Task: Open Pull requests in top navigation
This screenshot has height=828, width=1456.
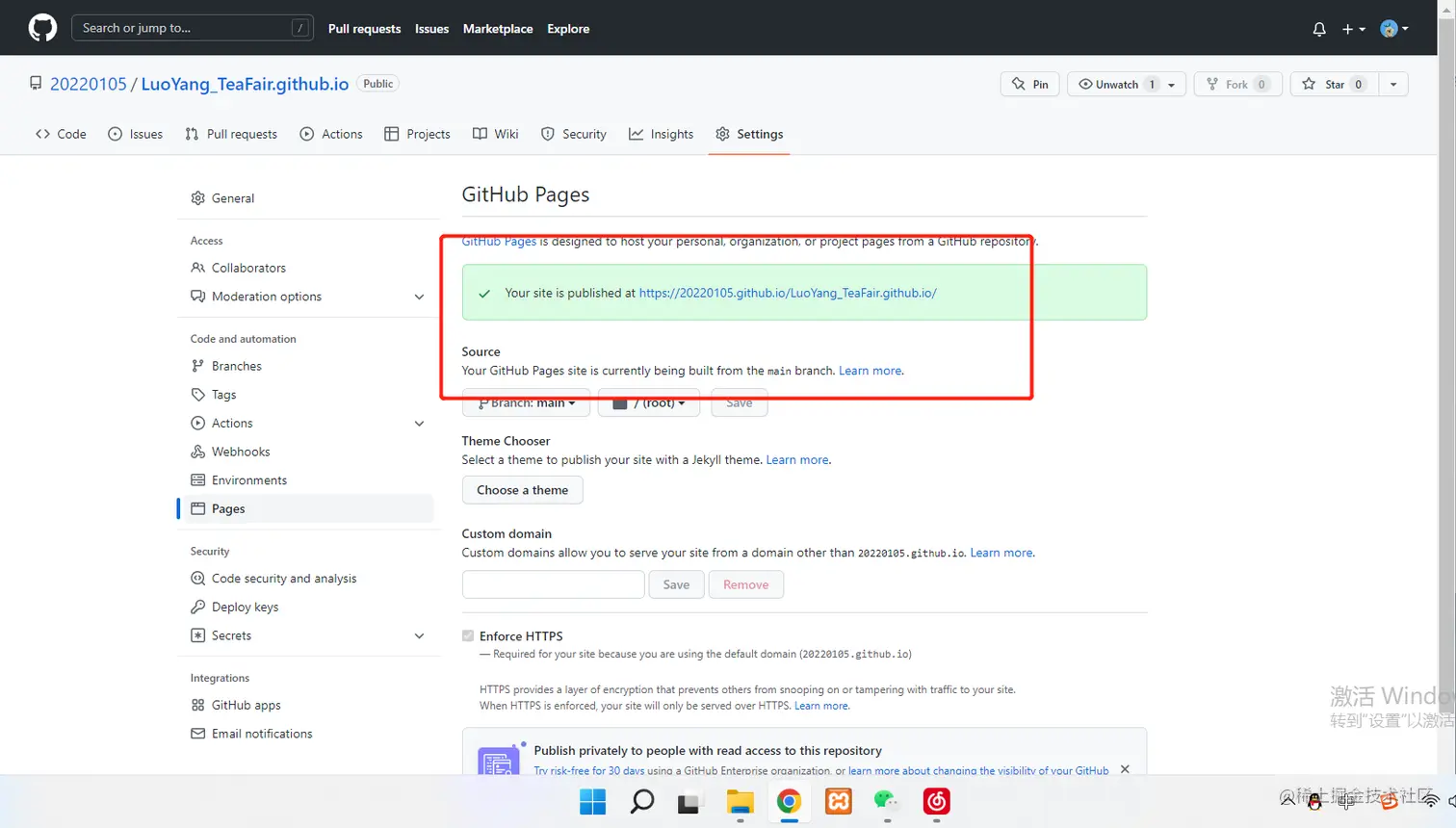Action: click(x=364, y=29)
